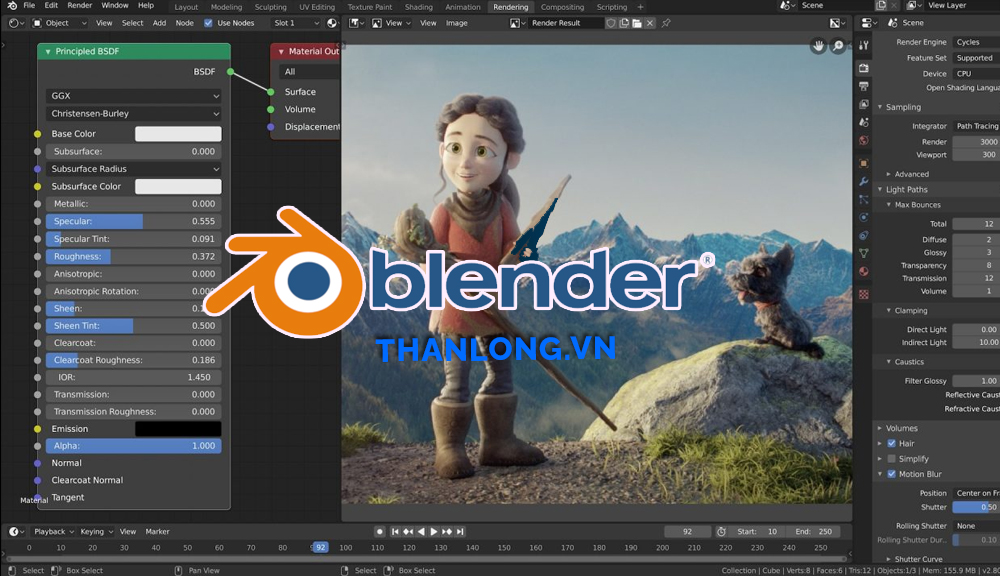
Task: Jump to the timeline's last frame
Action: pos(459,532)
